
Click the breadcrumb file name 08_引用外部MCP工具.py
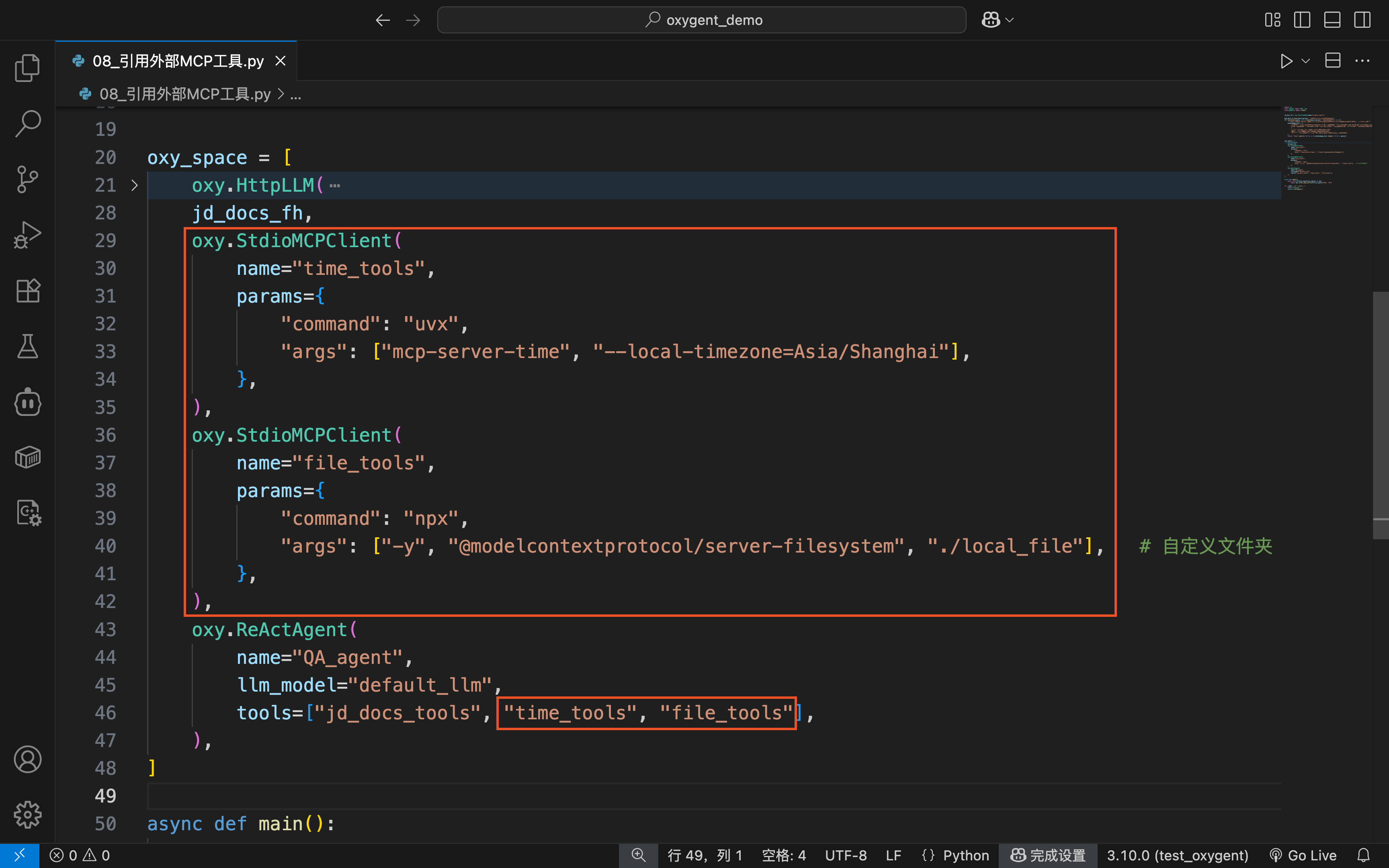[x=185, y=94]
